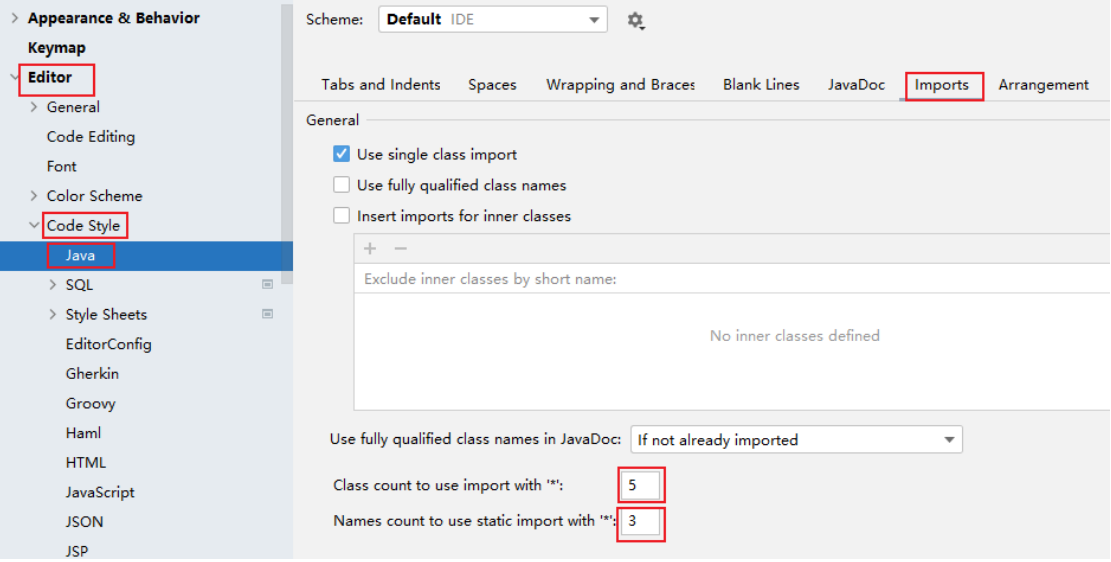Select SQL code style
This screenshot has height=562, width=1111.
tap(79, 285)
